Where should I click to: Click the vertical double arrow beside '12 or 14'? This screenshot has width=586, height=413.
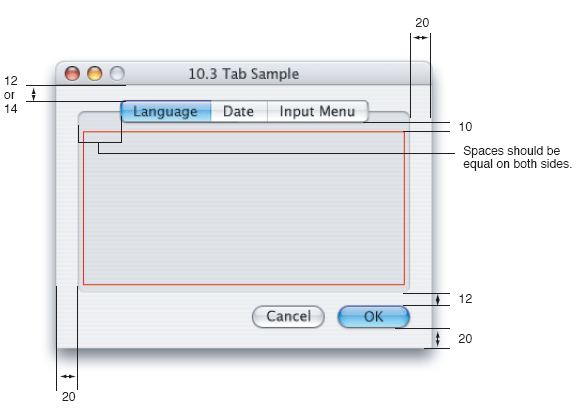point(34,94)
